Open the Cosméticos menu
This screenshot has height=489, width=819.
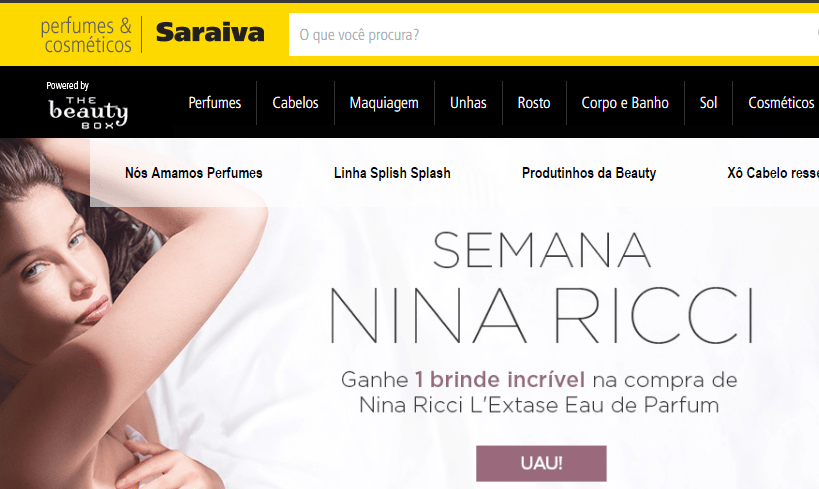point(781,103)
